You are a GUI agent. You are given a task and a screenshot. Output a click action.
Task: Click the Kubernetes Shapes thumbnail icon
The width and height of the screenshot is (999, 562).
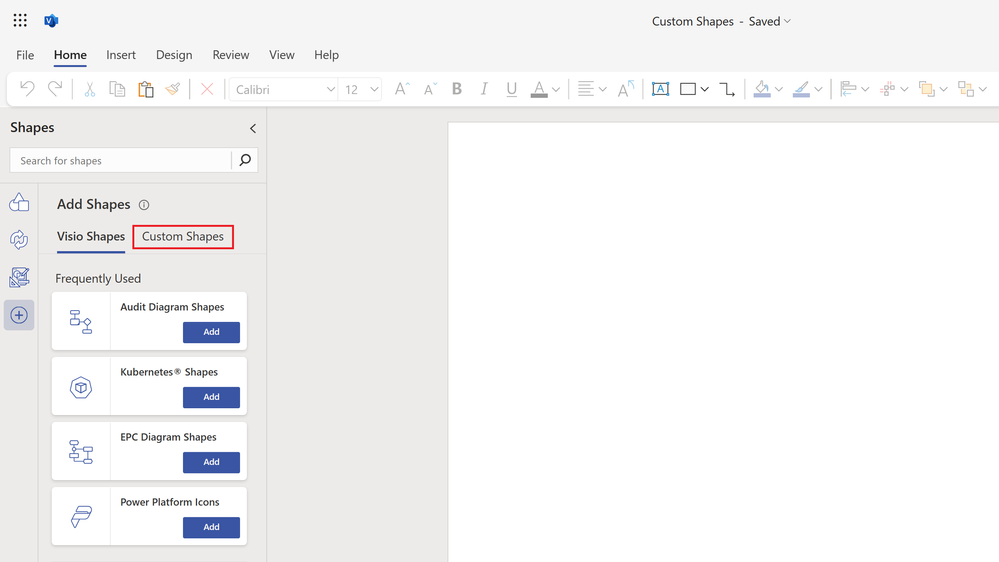pyautogui.click(x=81, y=387)
